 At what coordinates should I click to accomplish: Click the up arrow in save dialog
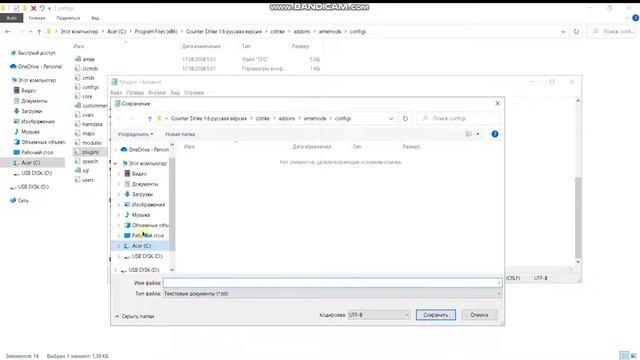point(150,118)
